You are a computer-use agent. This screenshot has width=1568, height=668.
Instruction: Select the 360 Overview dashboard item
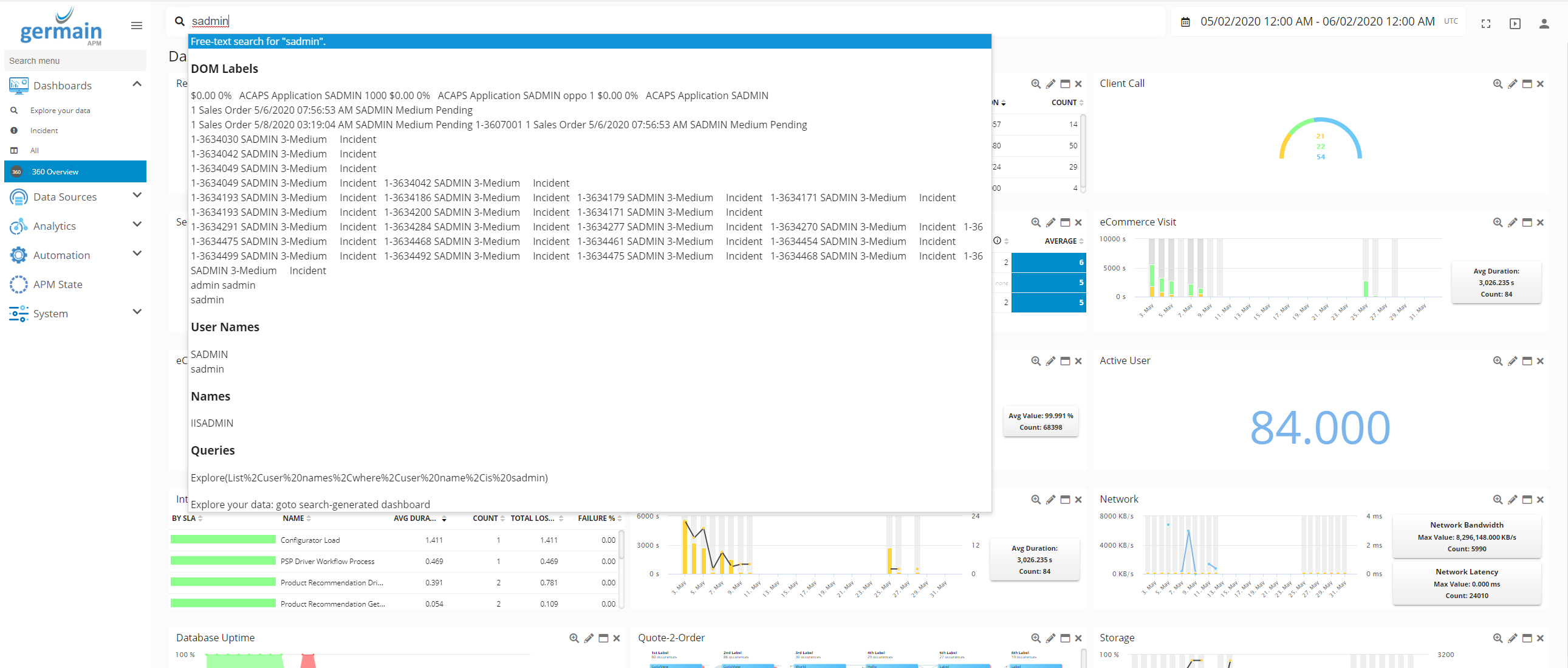55,172
